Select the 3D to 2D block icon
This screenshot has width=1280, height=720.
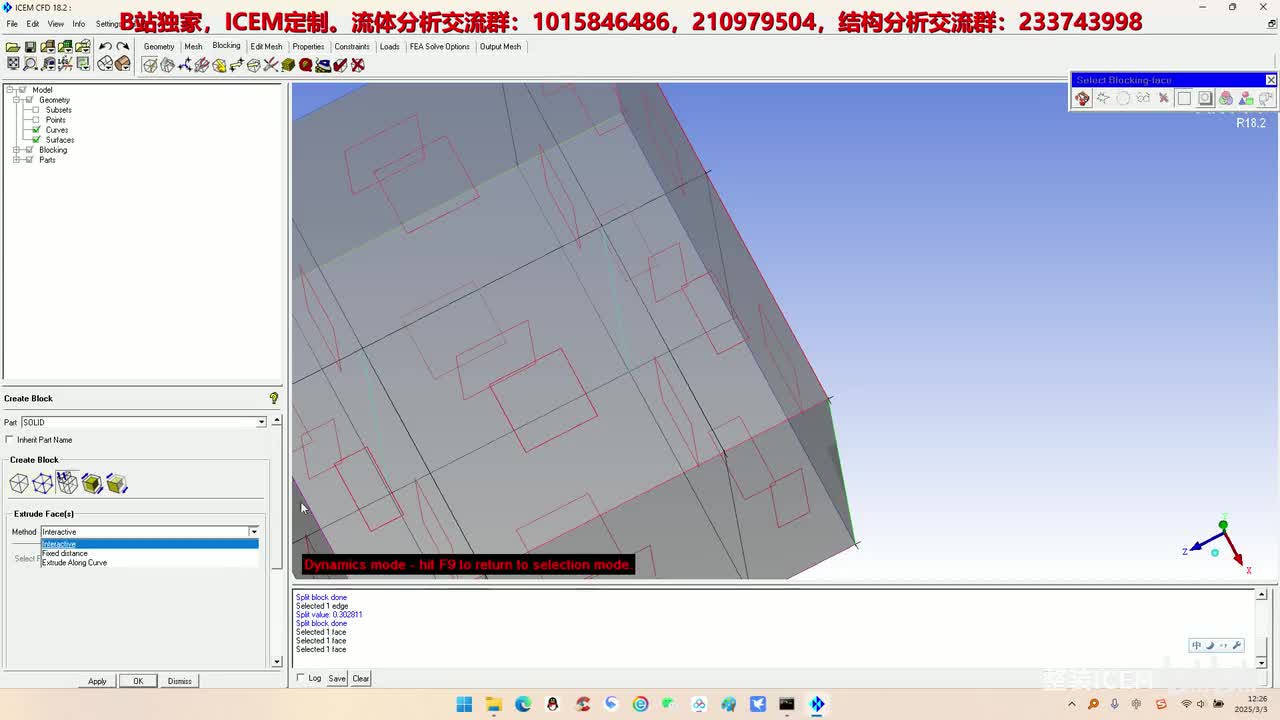[116, 484]
